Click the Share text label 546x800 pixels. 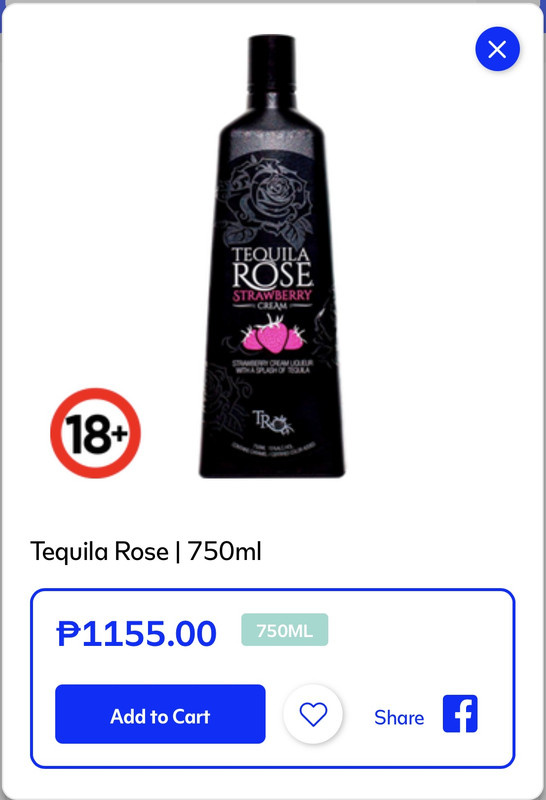pos(399,718)
